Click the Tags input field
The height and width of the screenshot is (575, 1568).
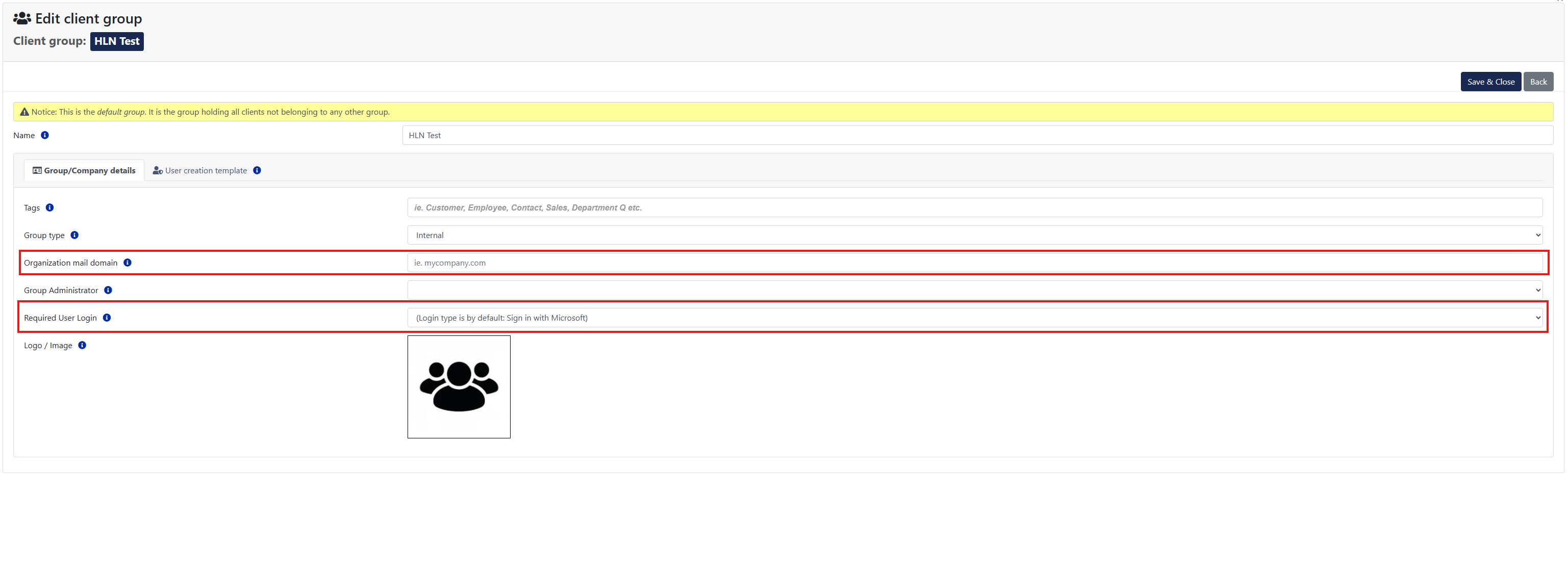[x=974, y=207]
